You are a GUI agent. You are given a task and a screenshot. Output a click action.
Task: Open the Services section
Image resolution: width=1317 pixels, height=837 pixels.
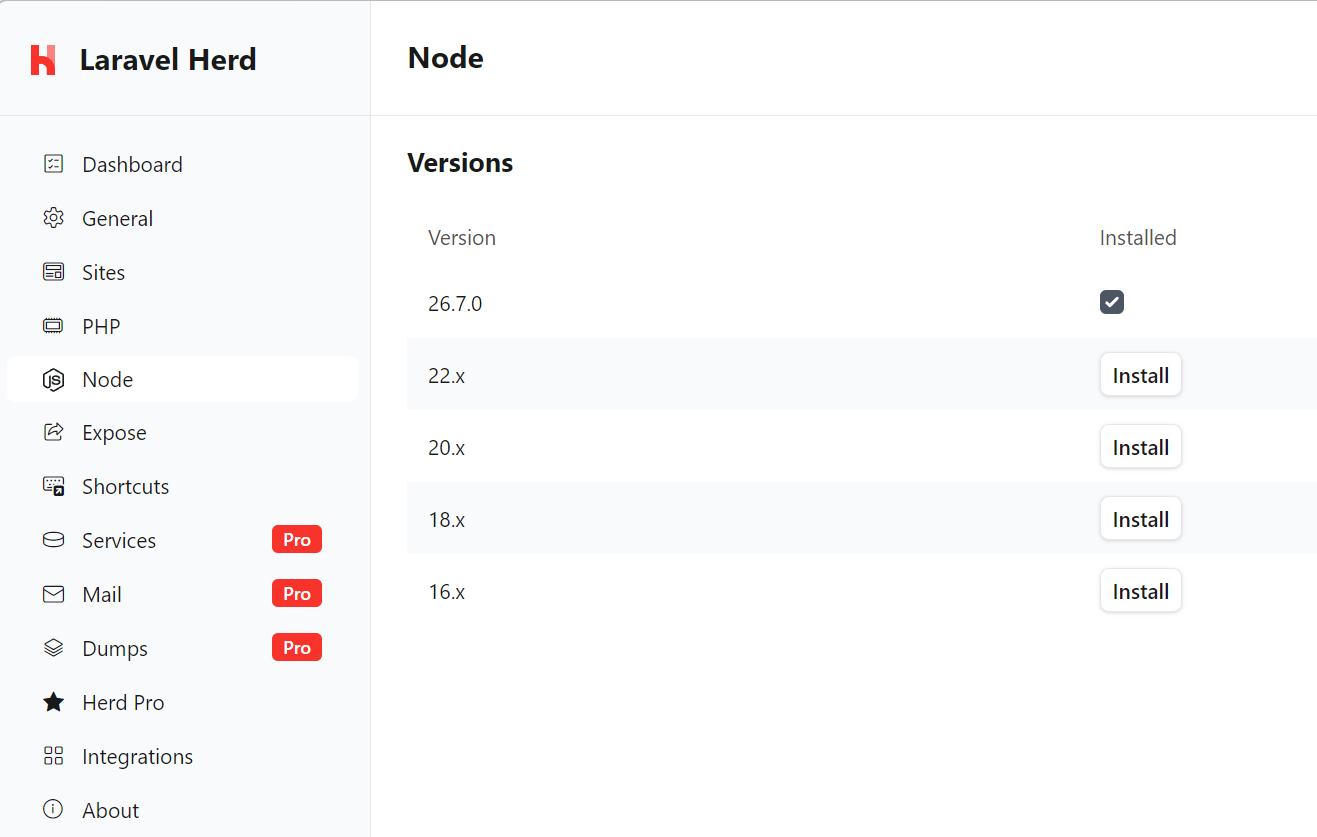(182, 540)
